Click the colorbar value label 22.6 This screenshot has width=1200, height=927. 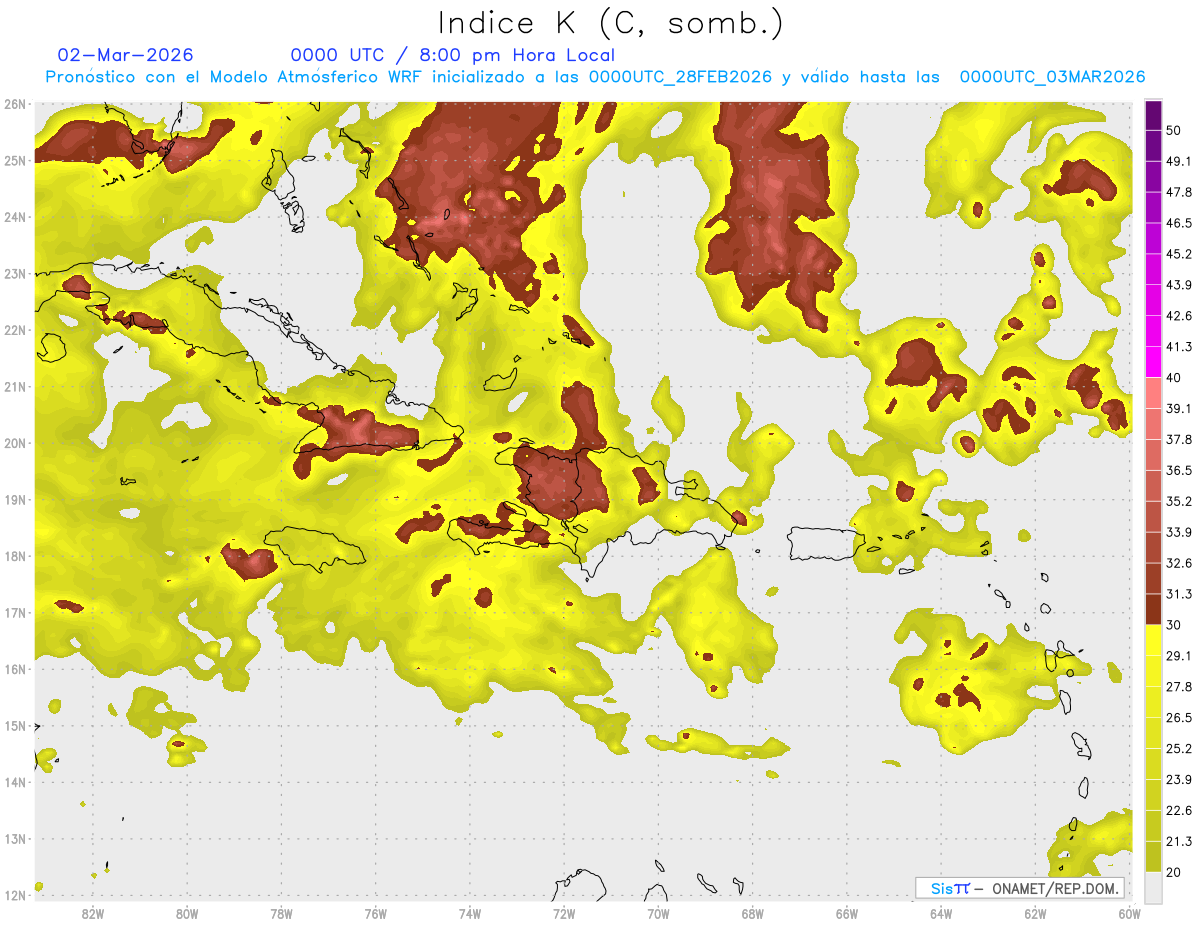1179,811
